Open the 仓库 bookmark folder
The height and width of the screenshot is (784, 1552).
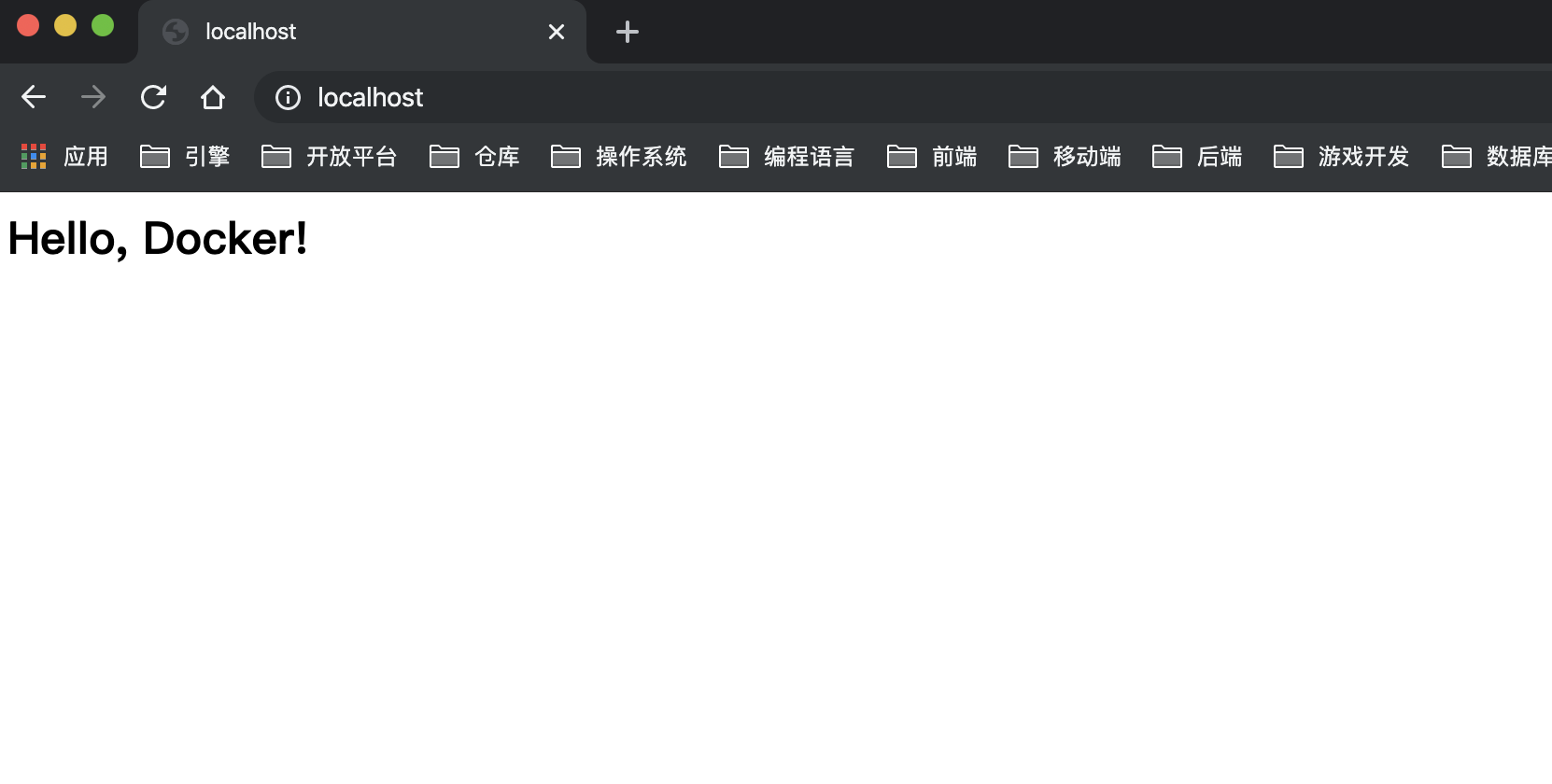[474, 156]
